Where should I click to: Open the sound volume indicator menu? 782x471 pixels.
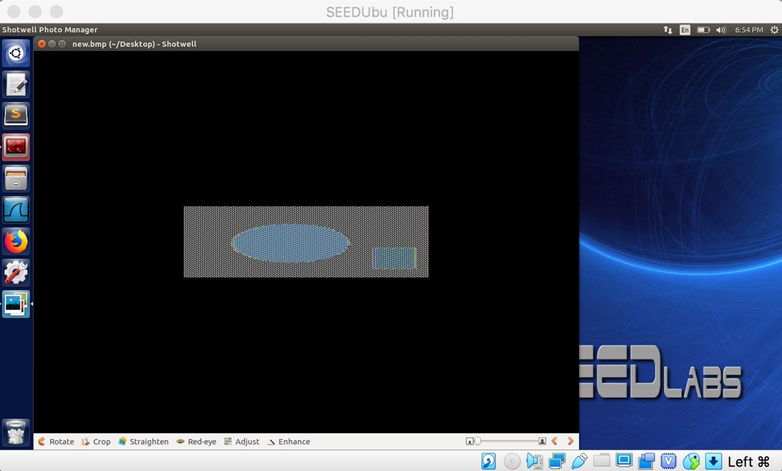tap(721, 30)
